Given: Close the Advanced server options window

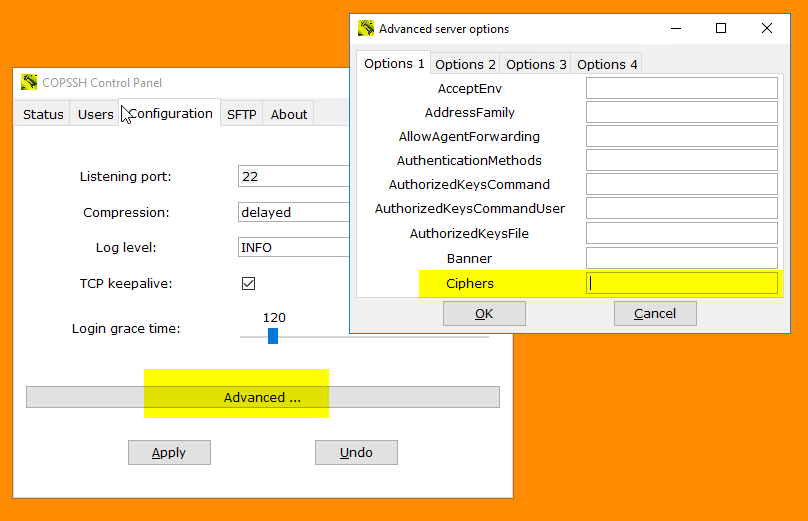Looking at the screenshot, I should (767, 28).
